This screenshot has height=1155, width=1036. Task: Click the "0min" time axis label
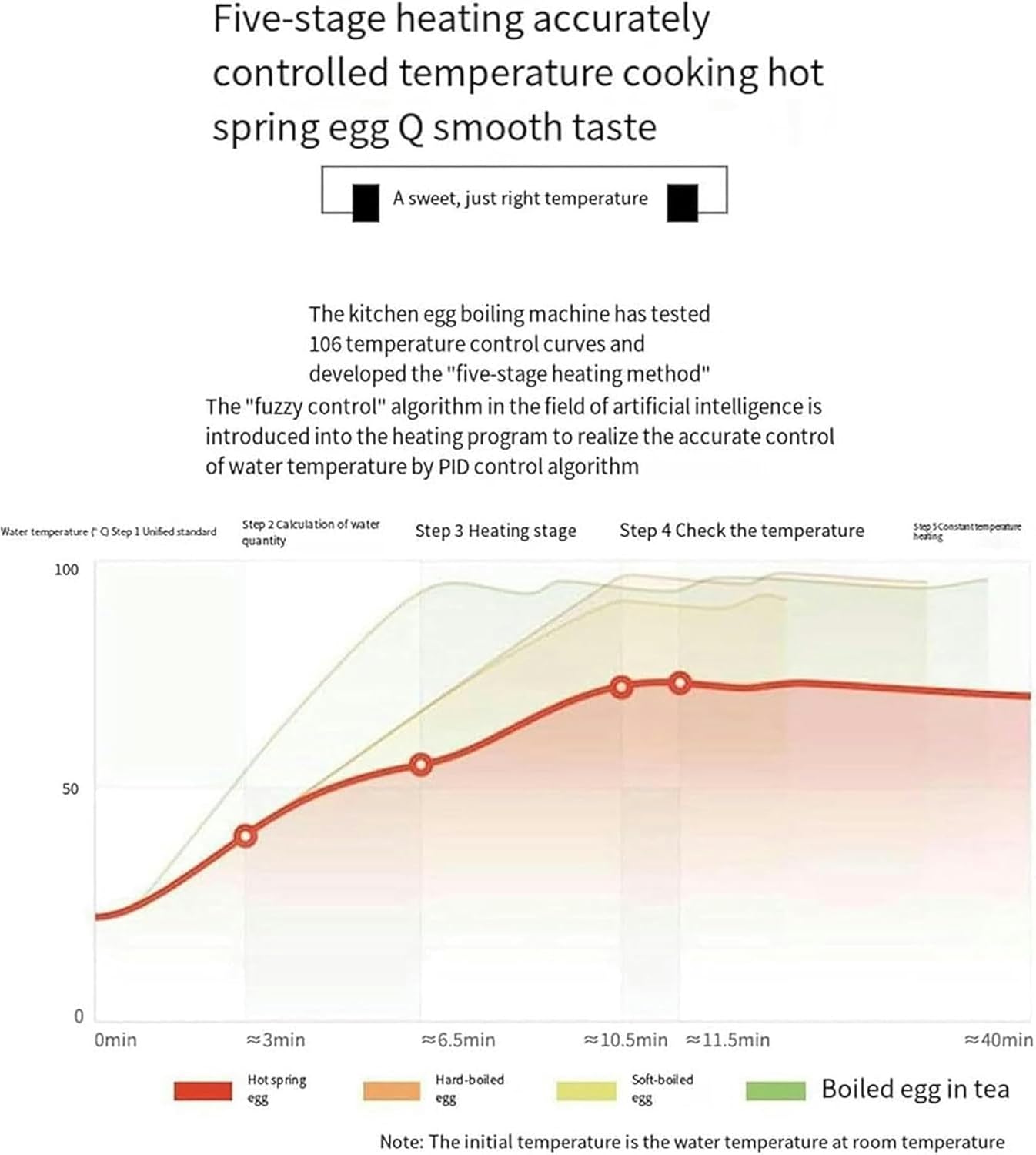click(115, 1040)
